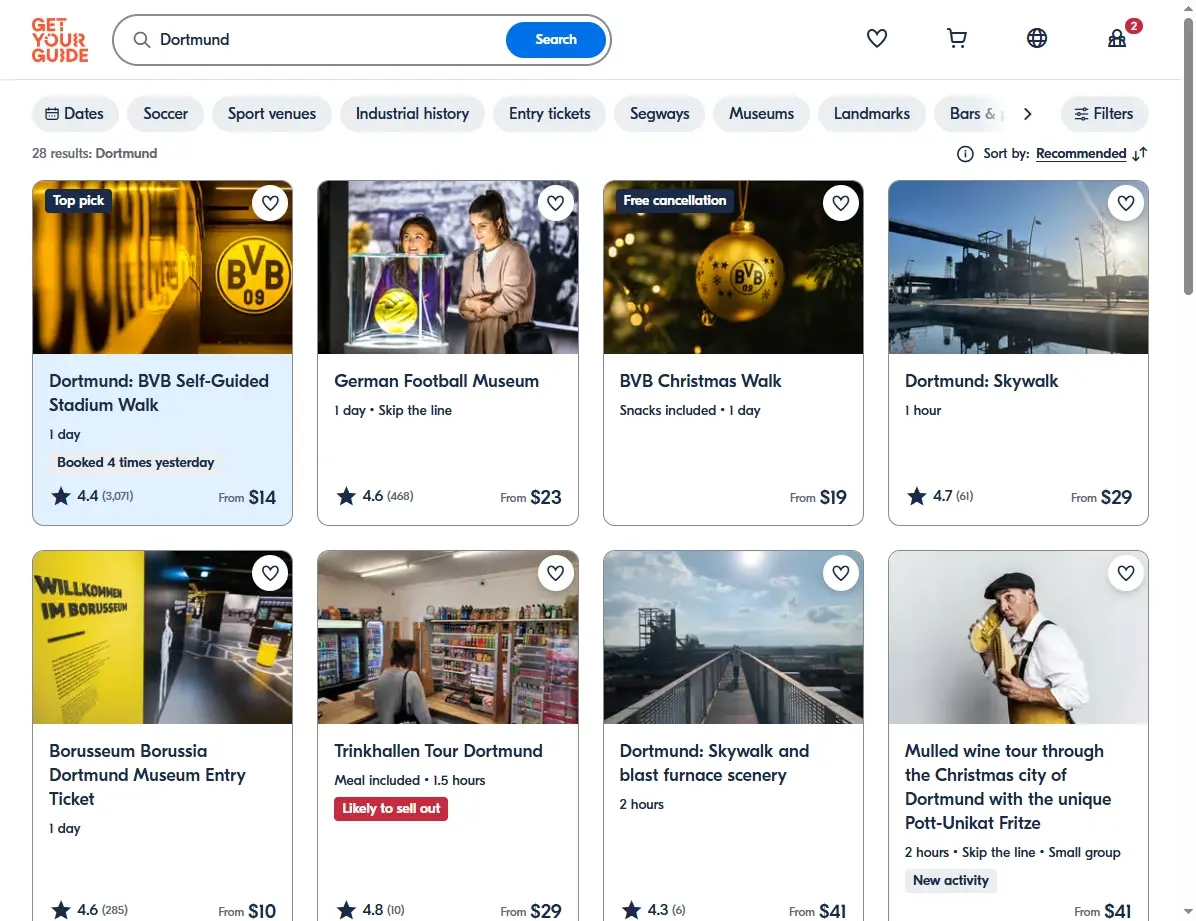
Task: Save German Football Museum to wishlist
Action: tap(555, 203)
